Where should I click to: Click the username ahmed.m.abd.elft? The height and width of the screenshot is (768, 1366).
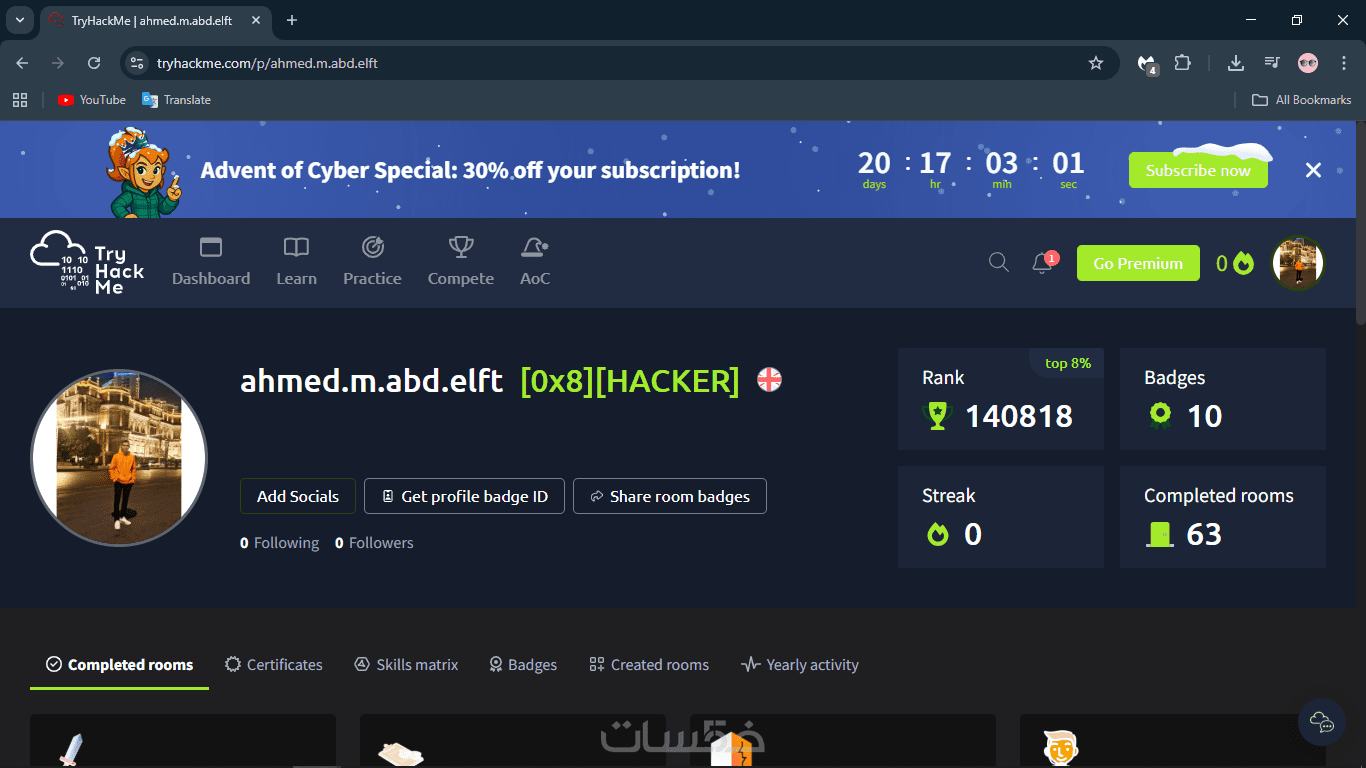(371, 381)
